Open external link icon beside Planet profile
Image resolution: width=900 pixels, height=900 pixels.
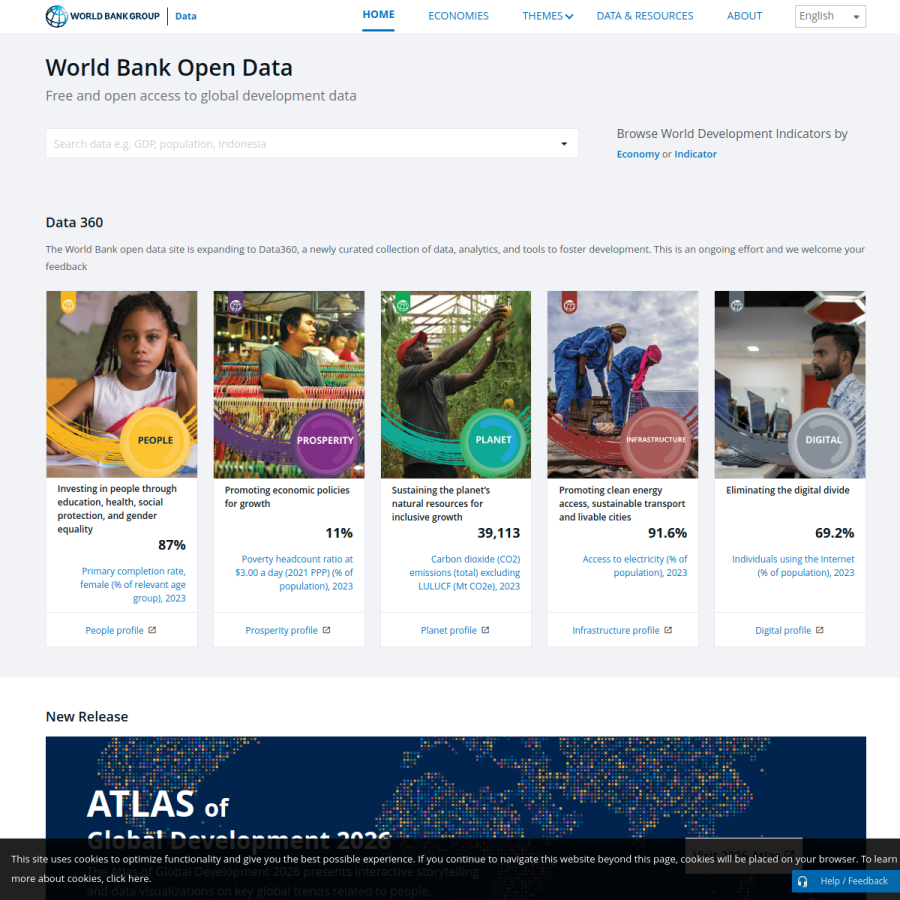pyautogui.click(x=485, y=630)
